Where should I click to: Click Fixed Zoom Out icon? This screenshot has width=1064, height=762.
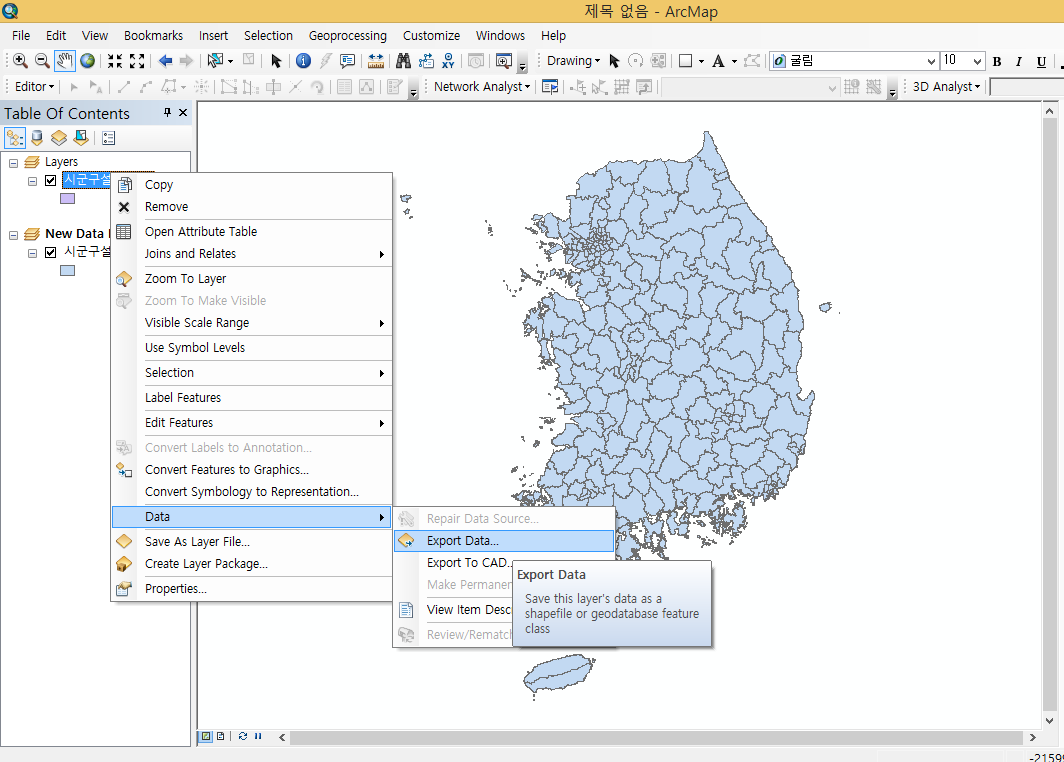[x=137, y=60]
